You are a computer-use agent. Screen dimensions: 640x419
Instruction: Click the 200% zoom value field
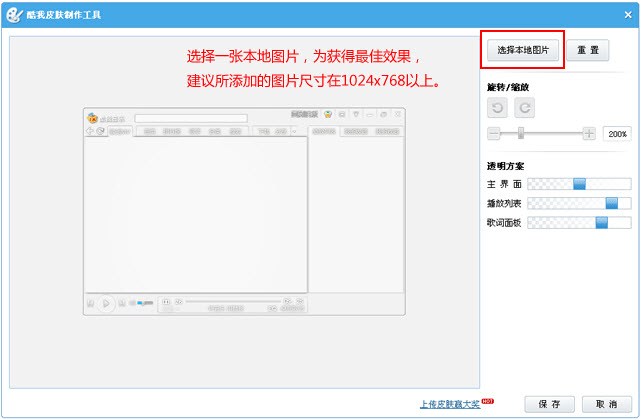[x=617, y=134]
